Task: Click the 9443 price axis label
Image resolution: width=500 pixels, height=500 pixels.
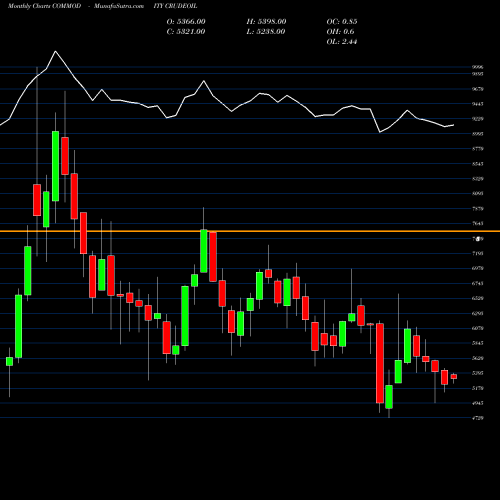Action: [x=478, y=104]
